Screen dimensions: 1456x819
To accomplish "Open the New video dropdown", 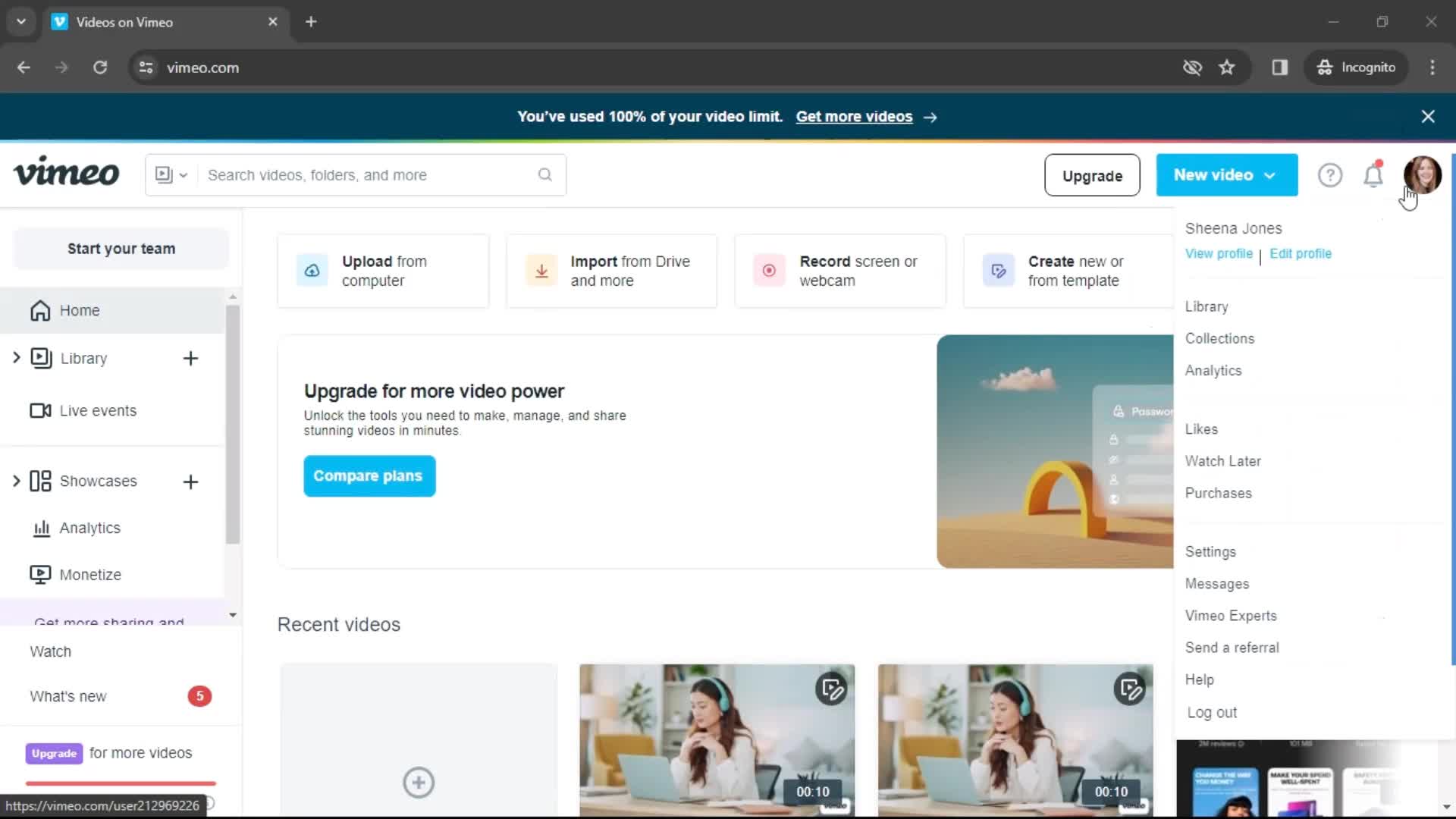I will 1226,175.
